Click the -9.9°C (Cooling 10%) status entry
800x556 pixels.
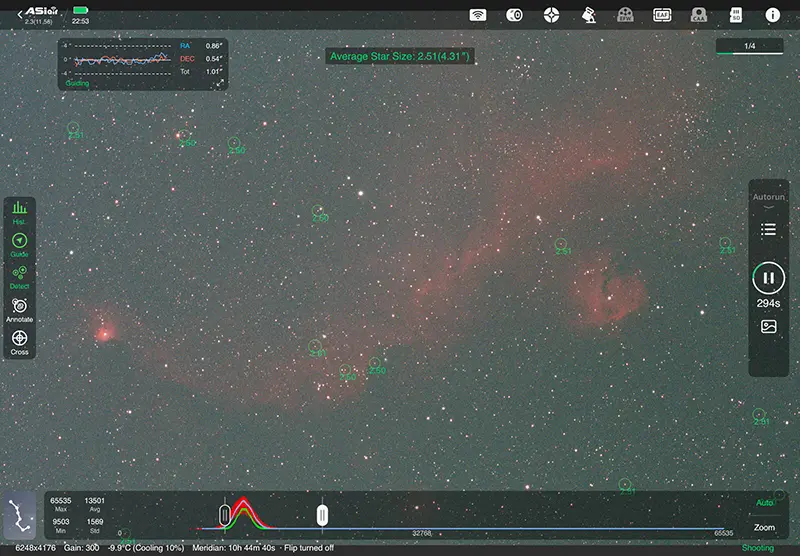point(146,548)
